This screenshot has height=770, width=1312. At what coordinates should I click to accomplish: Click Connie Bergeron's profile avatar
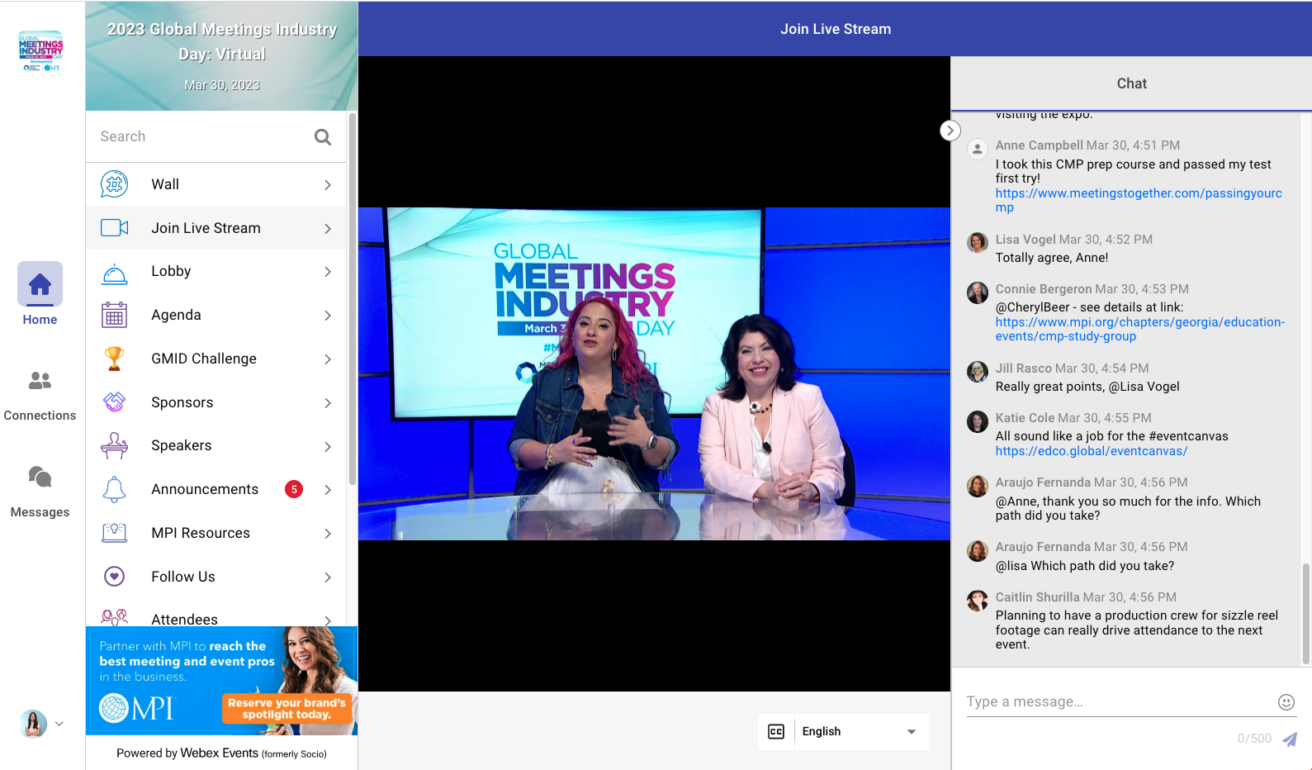pyautogui.click(x=977, y=292)
